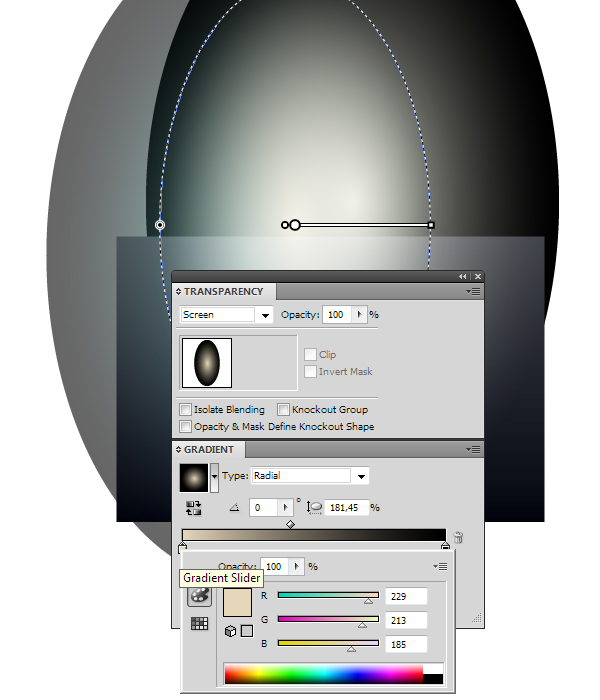Open the Transparency panel flyout menu icon

(x=473, y=292)
